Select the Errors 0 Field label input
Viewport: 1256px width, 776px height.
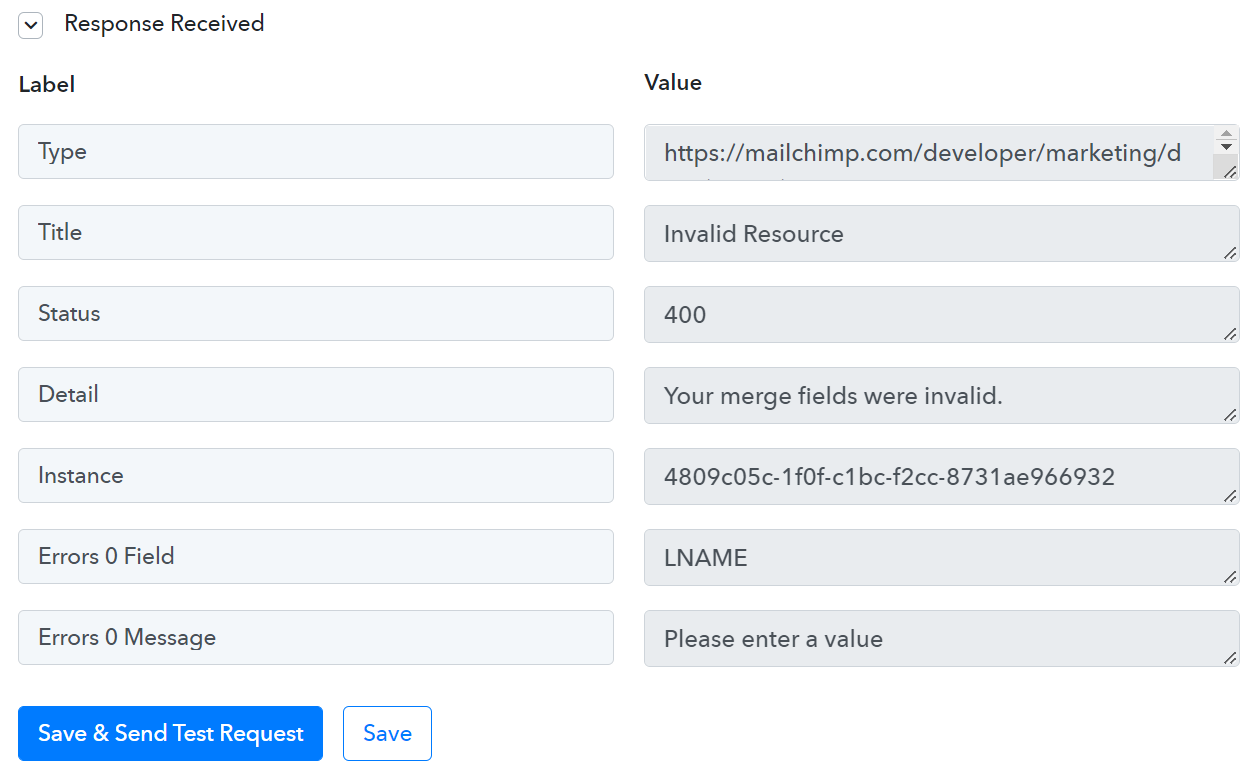coord(316,557)
